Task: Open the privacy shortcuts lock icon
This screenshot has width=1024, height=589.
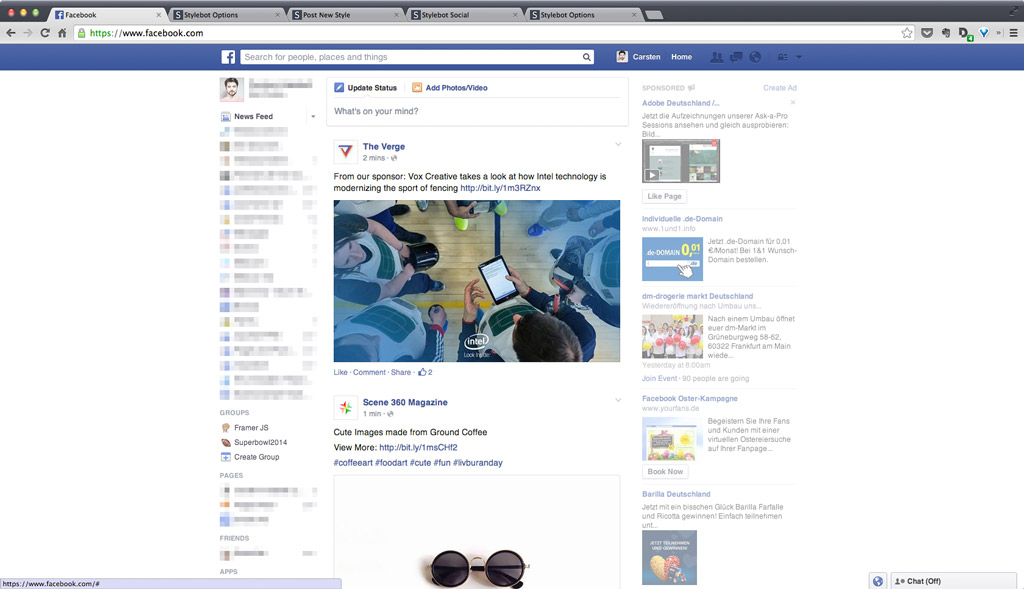Action: 782,57
